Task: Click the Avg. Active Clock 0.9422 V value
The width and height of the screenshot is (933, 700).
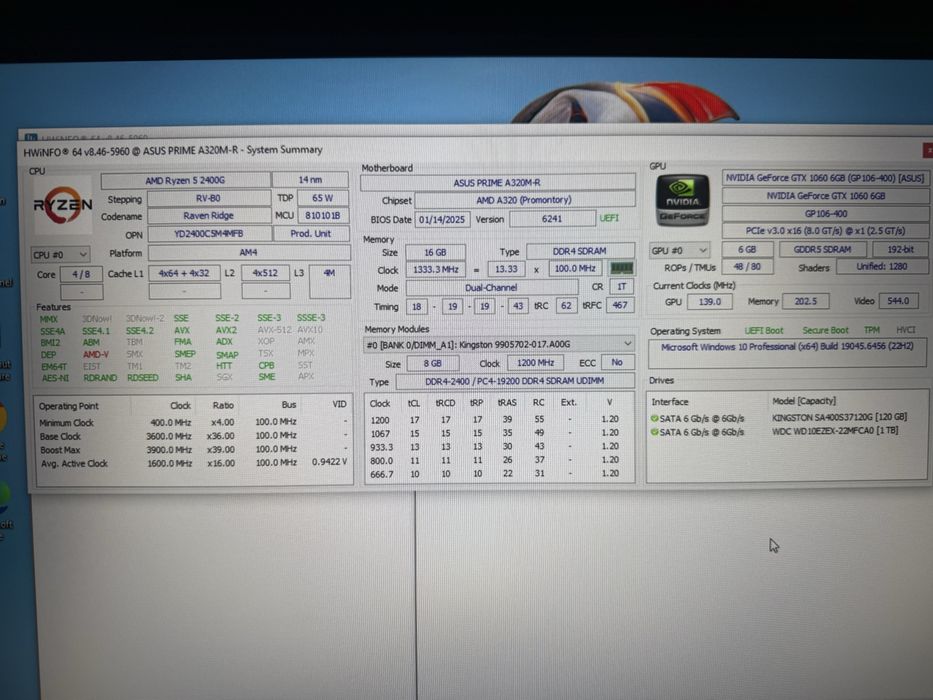Action: pos(329,462)
